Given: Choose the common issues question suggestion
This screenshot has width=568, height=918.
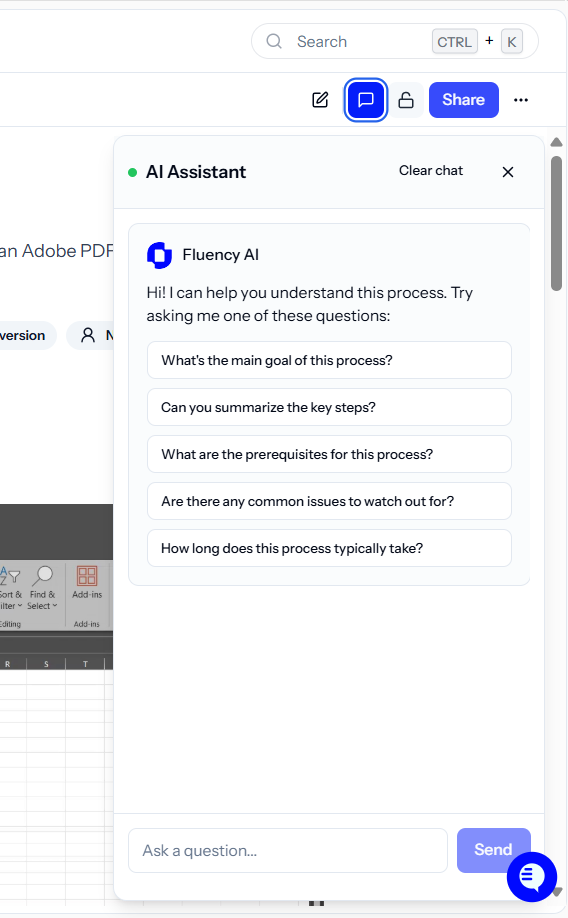Looking at the screenshot, I should point(329,501).
